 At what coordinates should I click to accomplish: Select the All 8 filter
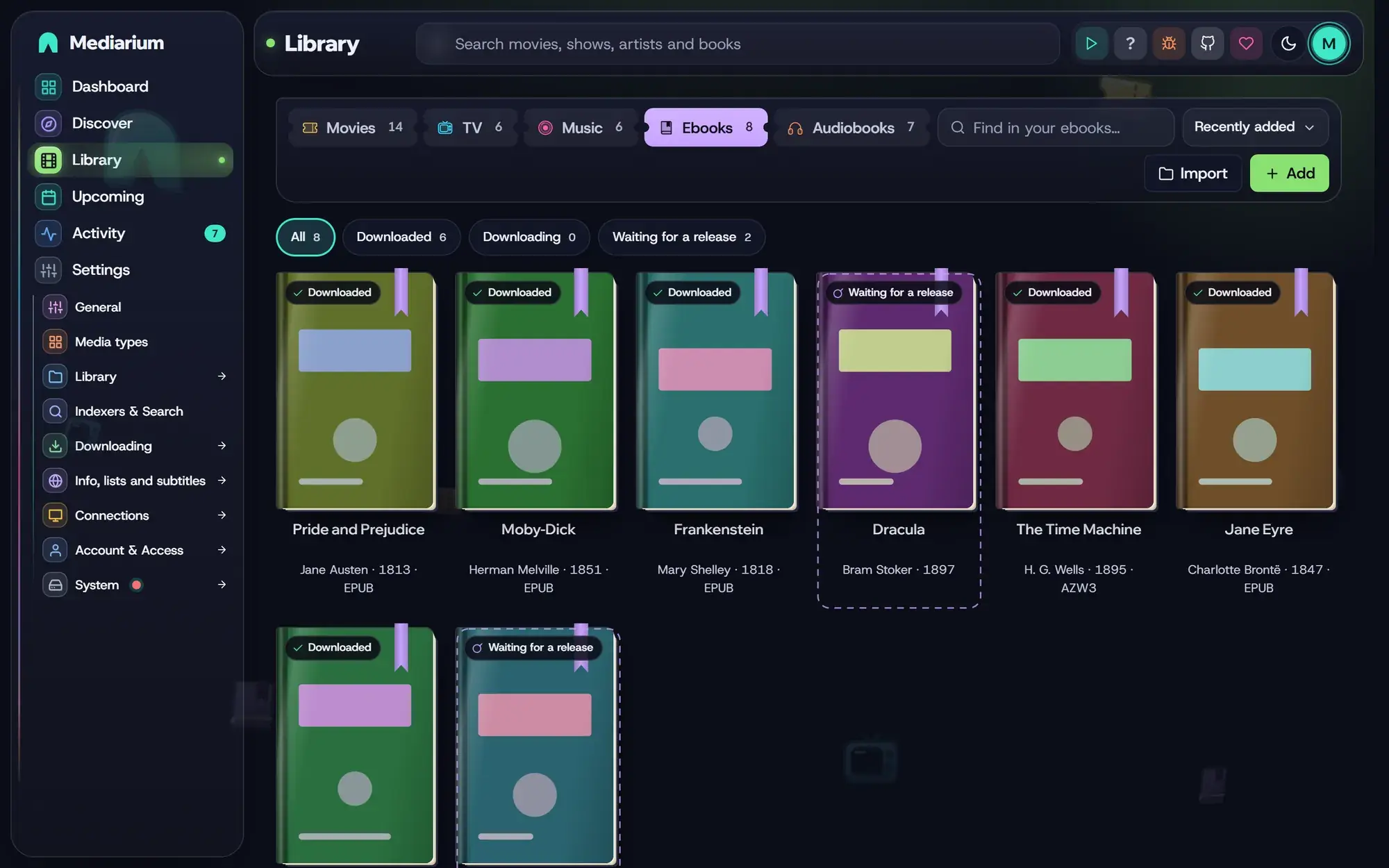click(x=306, y=237)
